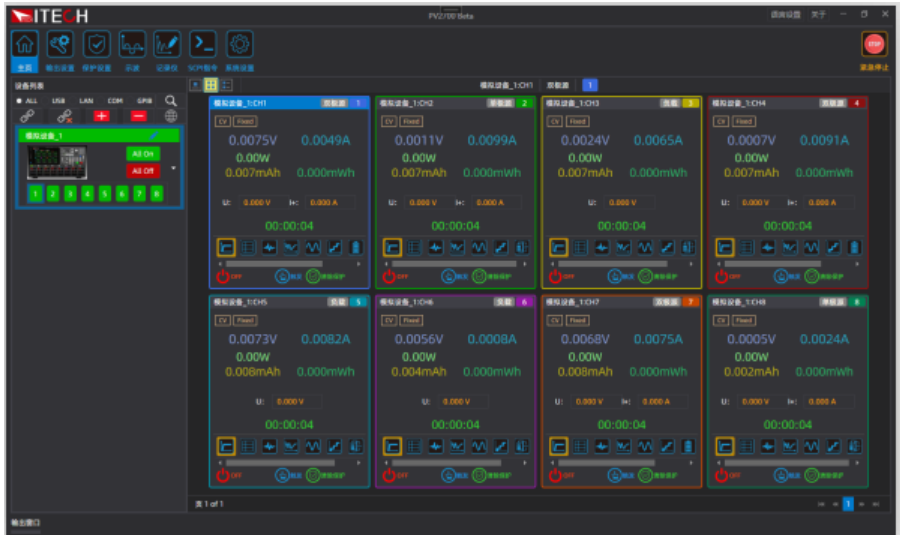Select the USB connection filter radio
Screen dimensions: 904x543
(58, 101)
